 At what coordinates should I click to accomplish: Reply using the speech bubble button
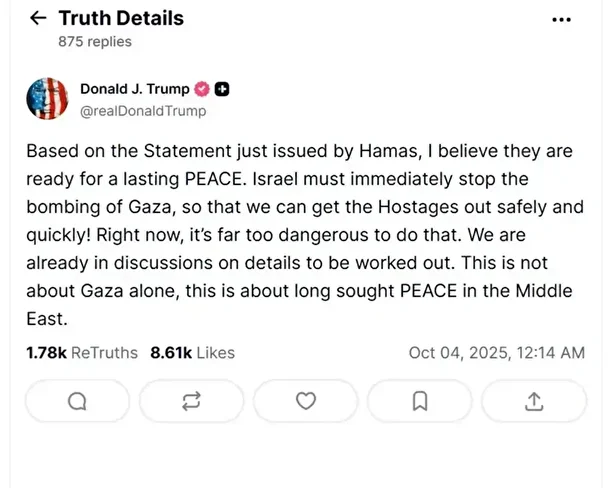click(x=76, y=401)
